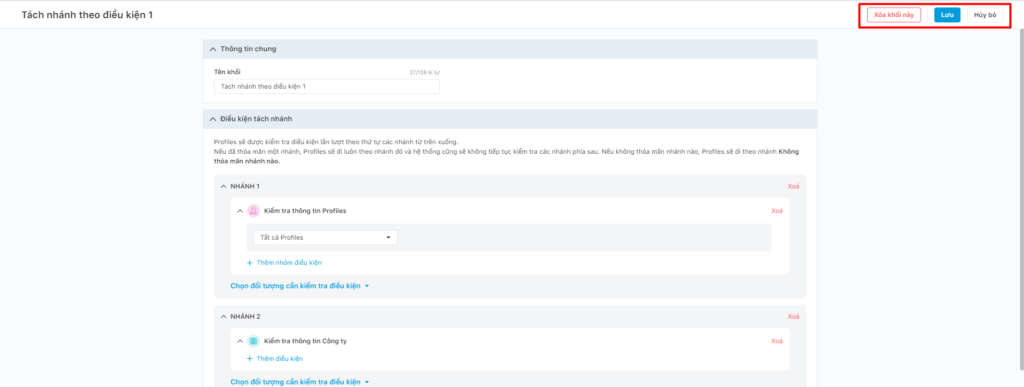The height and width of the screenshot is (387, 1024).
Task: Collapse NHÁNH 1 branch
Action: 224,186
